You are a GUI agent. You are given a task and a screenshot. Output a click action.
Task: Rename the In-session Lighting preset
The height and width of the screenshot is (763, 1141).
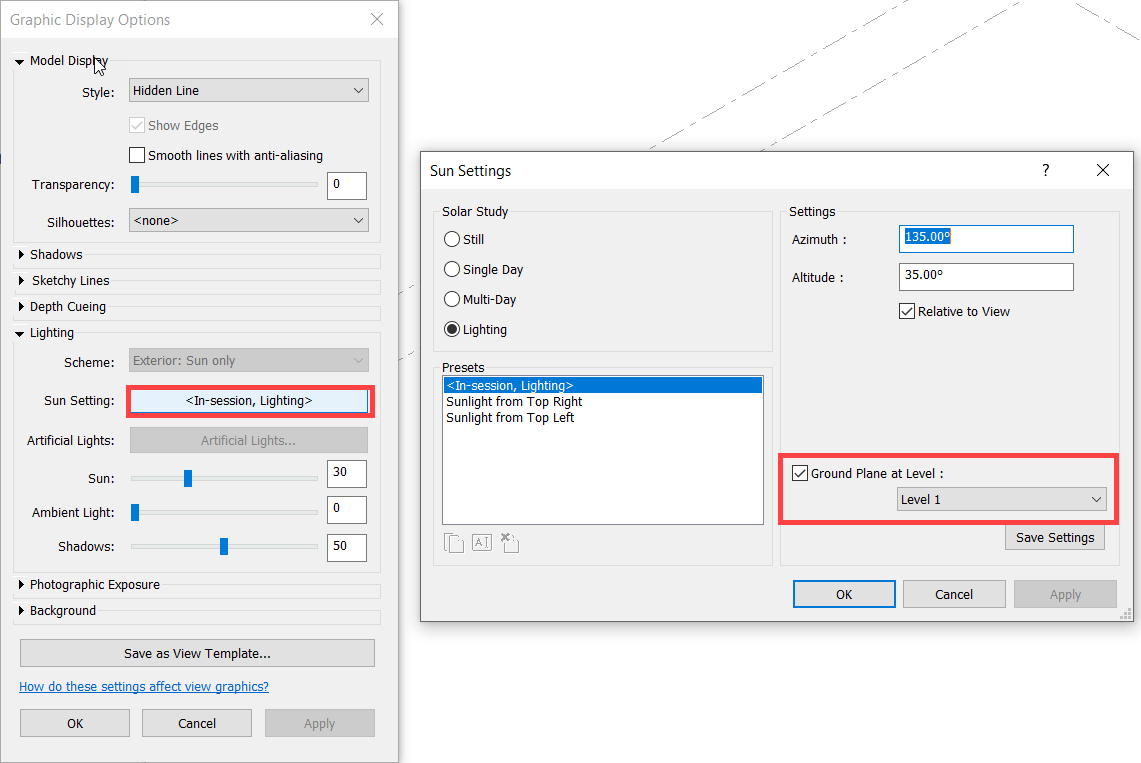pos(481,542)
